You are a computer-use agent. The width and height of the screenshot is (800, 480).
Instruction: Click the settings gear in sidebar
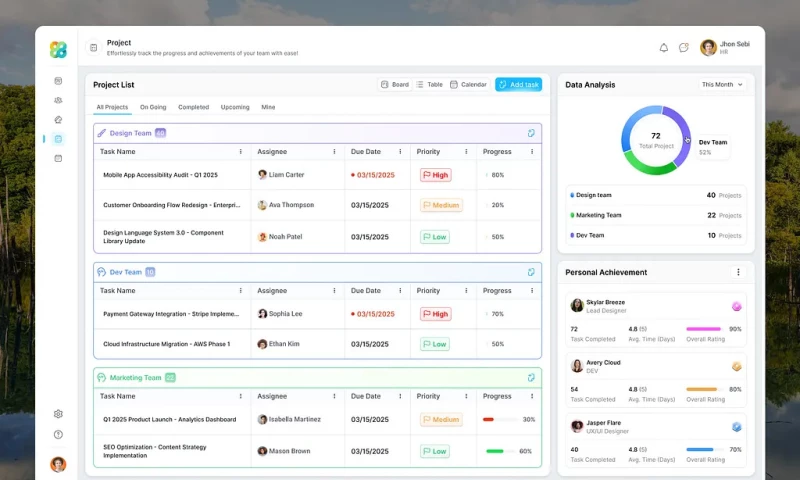tap(58, 414)
